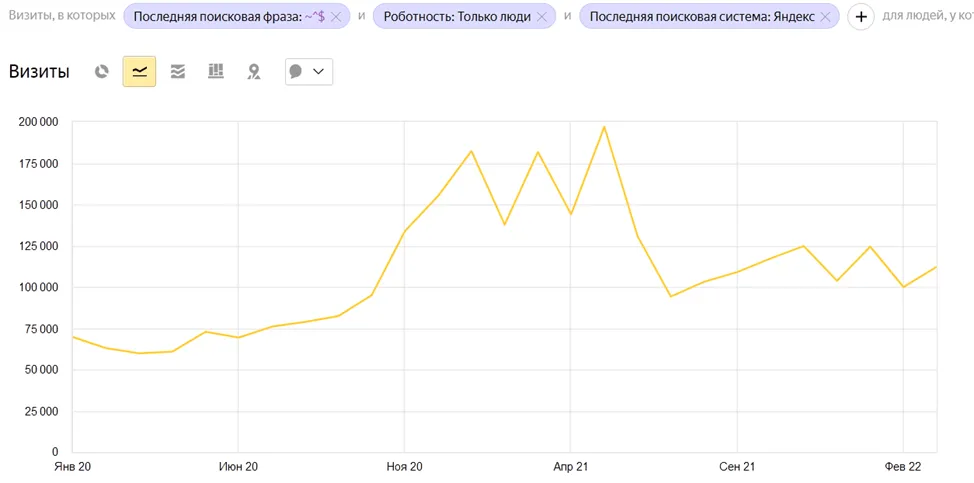Add a new visit filter condition
Viewport: 974px width, 483px height.
pyautogui.click(x=861, y=17)
